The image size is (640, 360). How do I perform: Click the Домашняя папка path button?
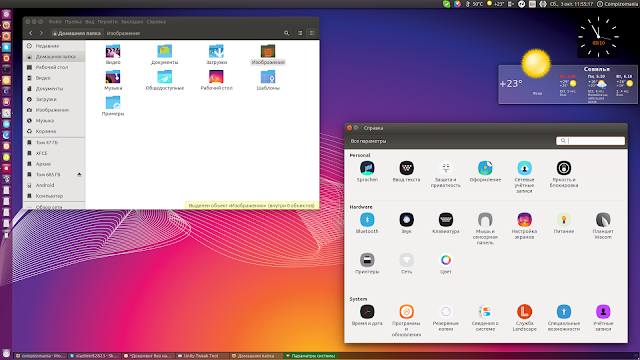click(76, 33)
